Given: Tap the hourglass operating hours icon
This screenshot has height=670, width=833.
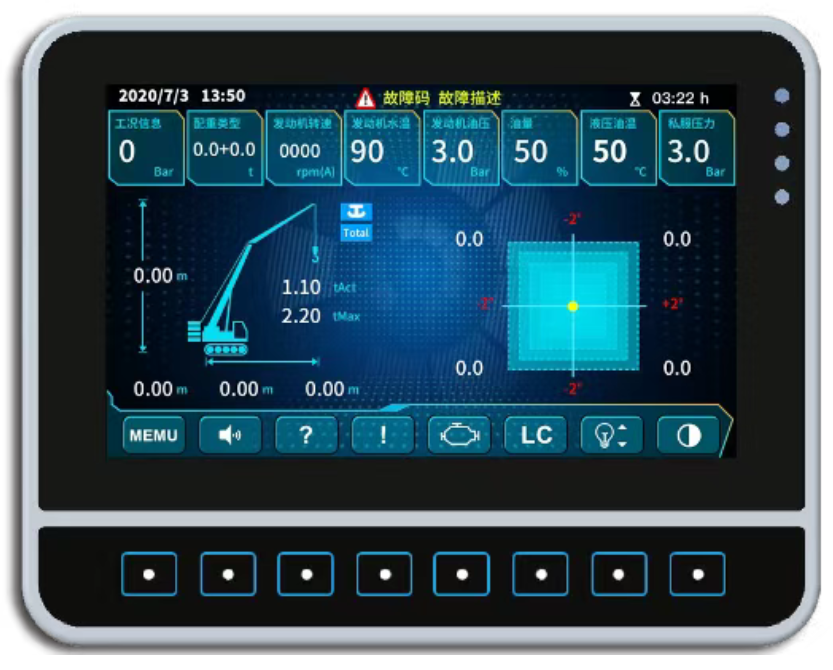Looking at the screenshot, I should [635, 98].
